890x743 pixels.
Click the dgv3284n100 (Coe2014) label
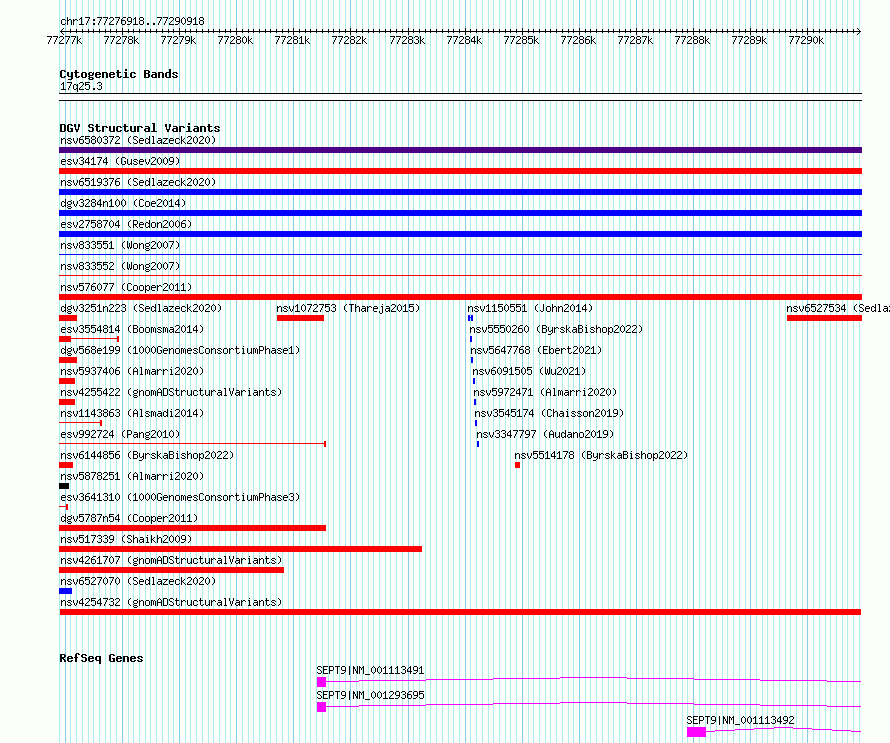click(x=123, y=203)
